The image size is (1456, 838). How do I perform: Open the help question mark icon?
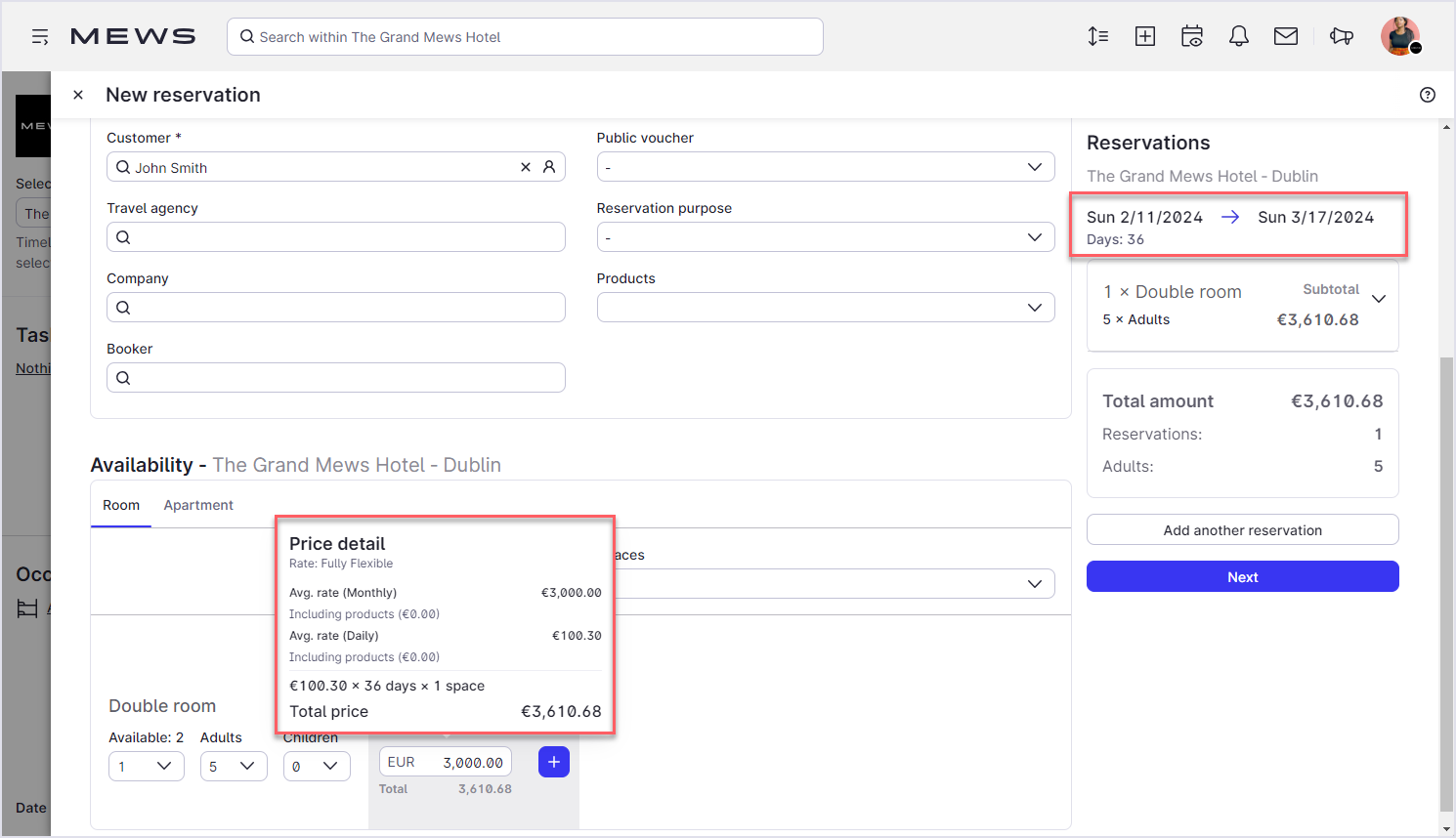coord(1428,95)
